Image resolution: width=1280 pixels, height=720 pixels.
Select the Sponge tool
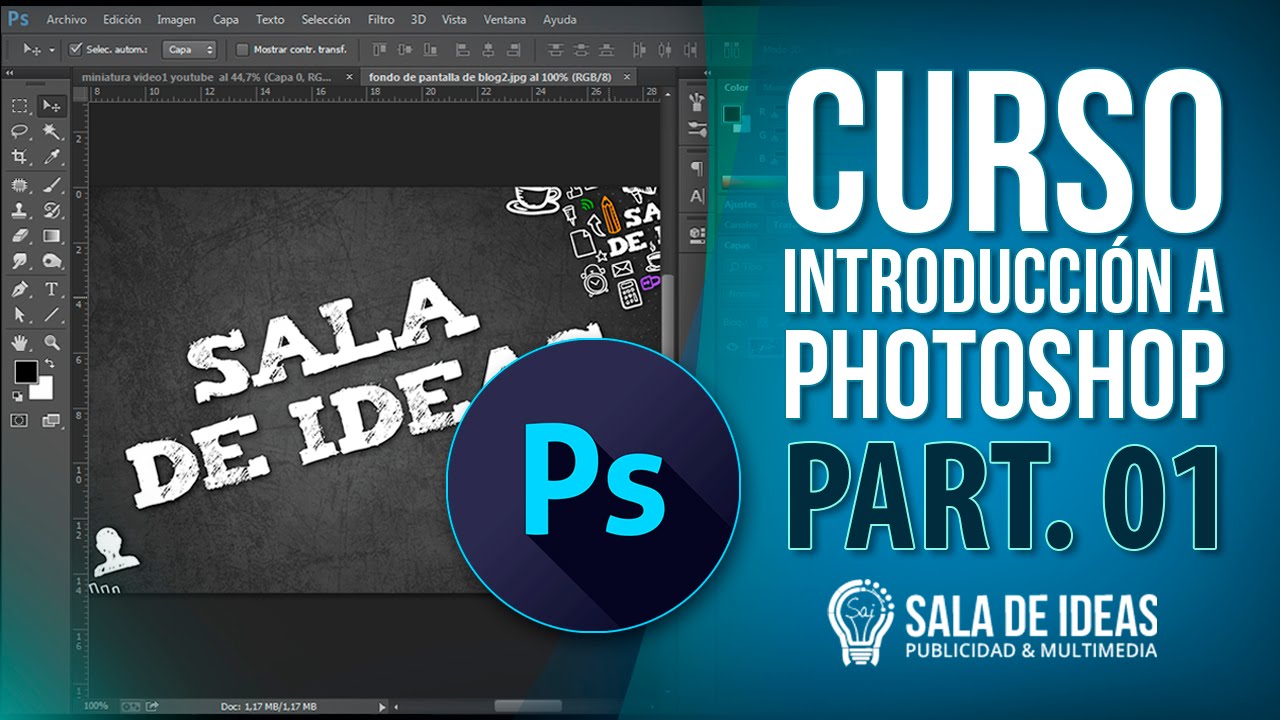[51, 261]
